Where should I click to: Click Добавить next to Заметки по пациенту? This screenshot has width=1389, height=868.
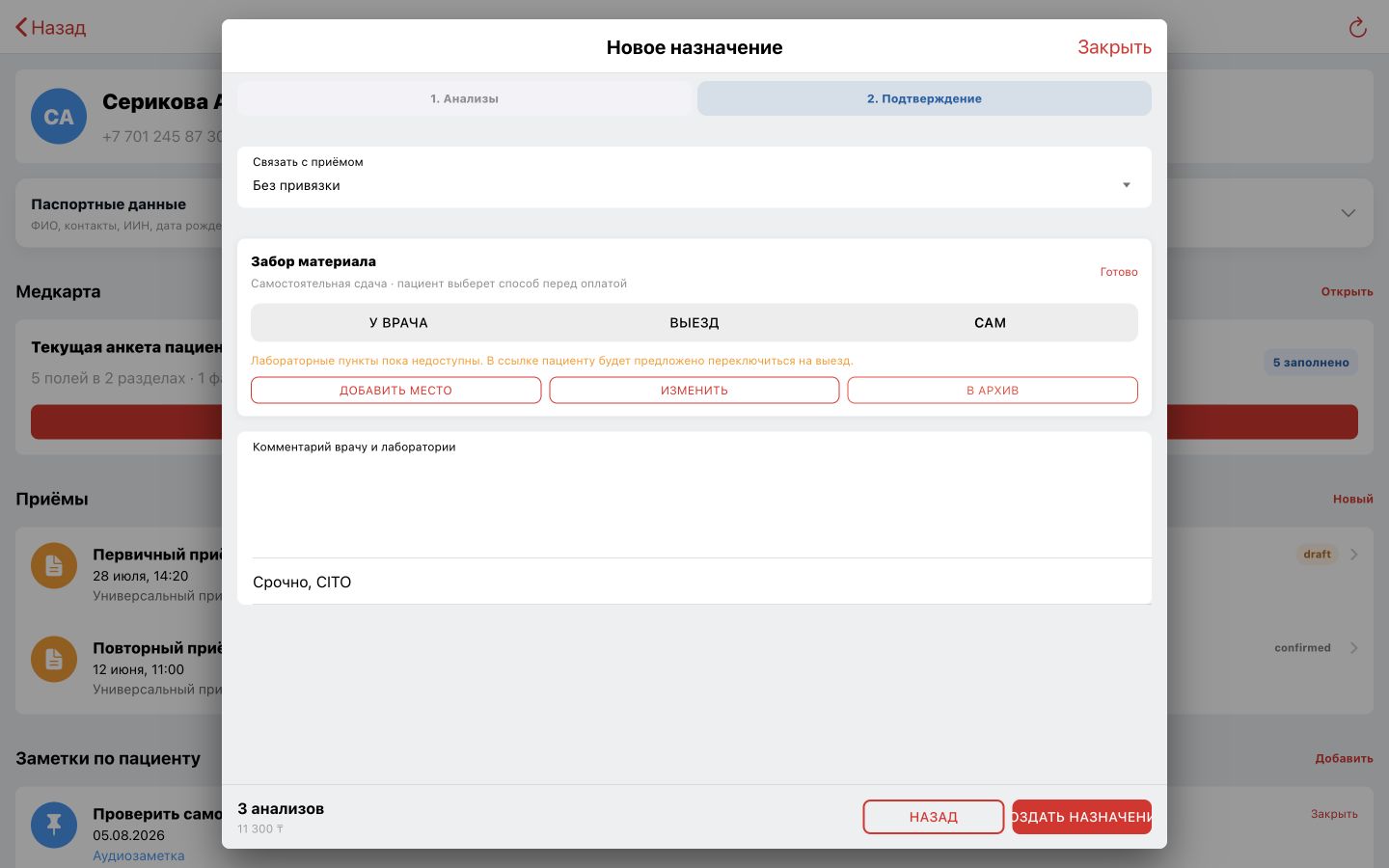[x=1344, y=758]
